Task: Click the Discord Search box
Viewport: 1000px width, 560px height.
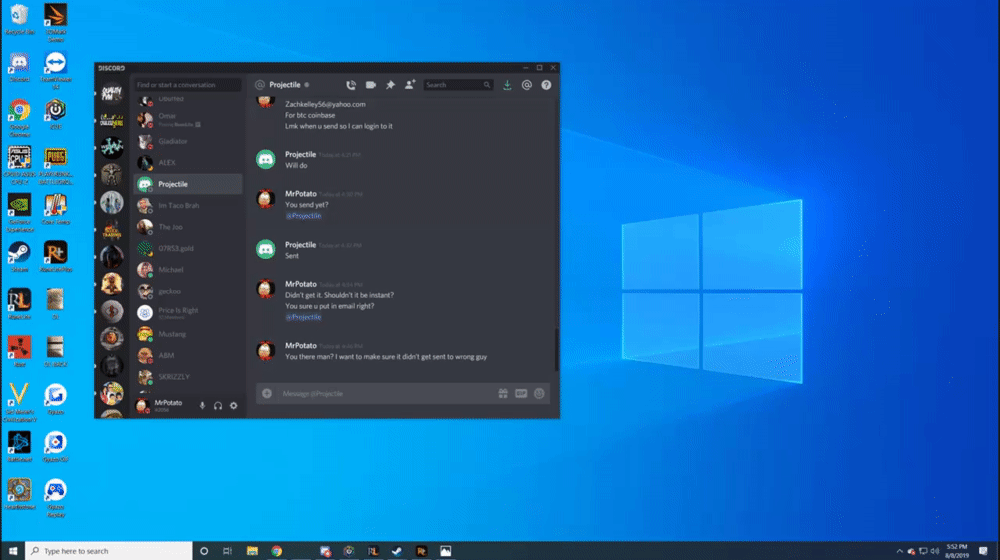Action: [x=458, y=85]
